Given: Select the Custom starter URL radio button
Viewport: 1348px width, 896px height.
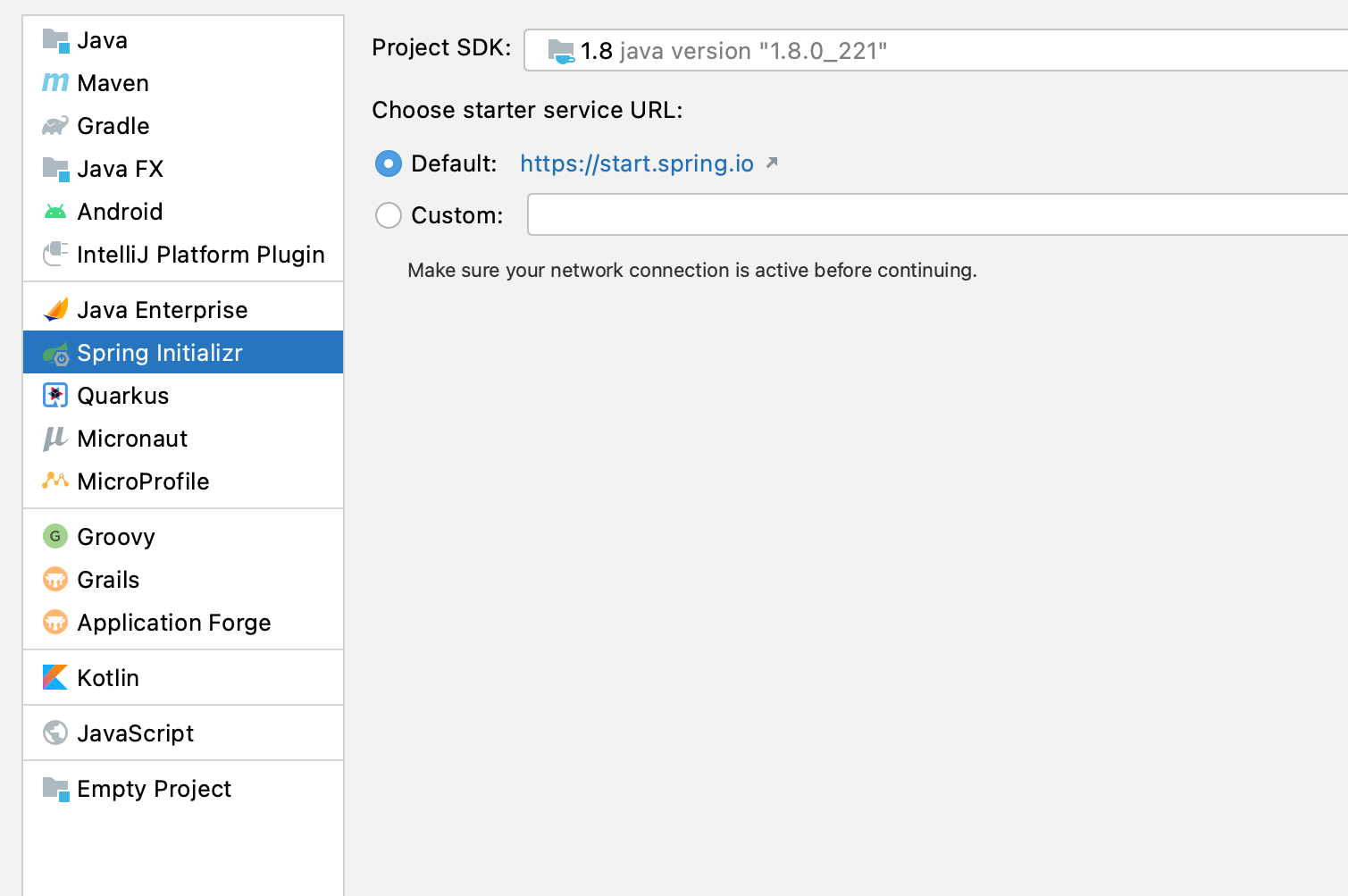Looking at the screenshot, I should point(389,215).
